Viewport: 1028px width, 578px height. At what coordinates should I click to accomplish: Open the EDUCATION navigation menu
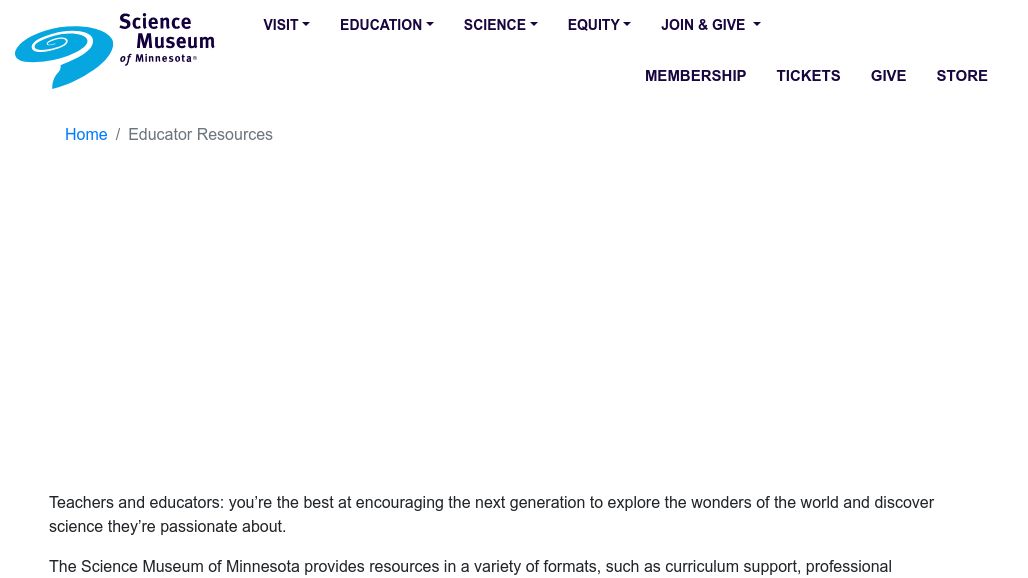click(x=386, y=25)
